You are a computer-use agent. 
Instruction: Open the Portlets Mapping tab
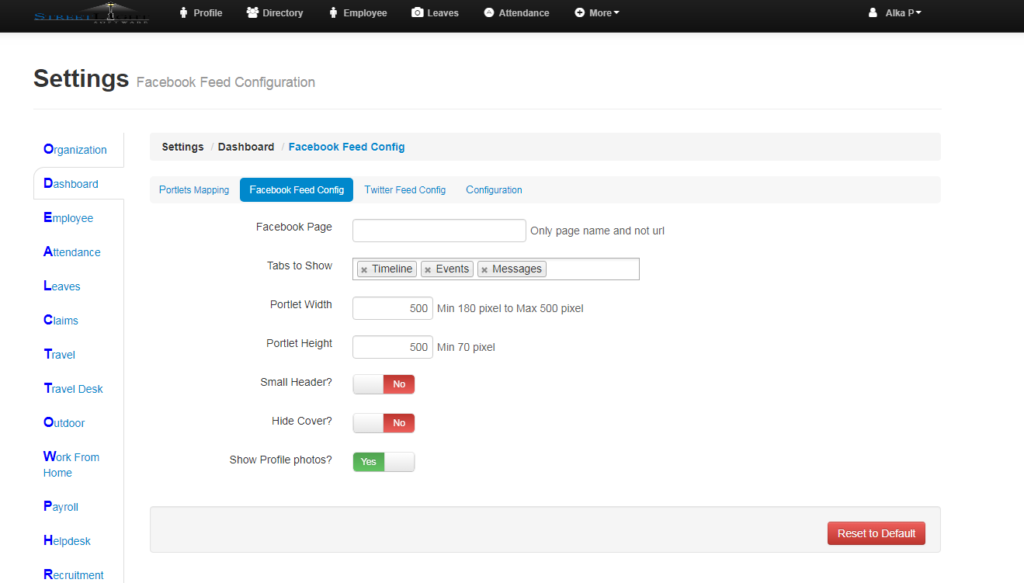pos(194,189)
